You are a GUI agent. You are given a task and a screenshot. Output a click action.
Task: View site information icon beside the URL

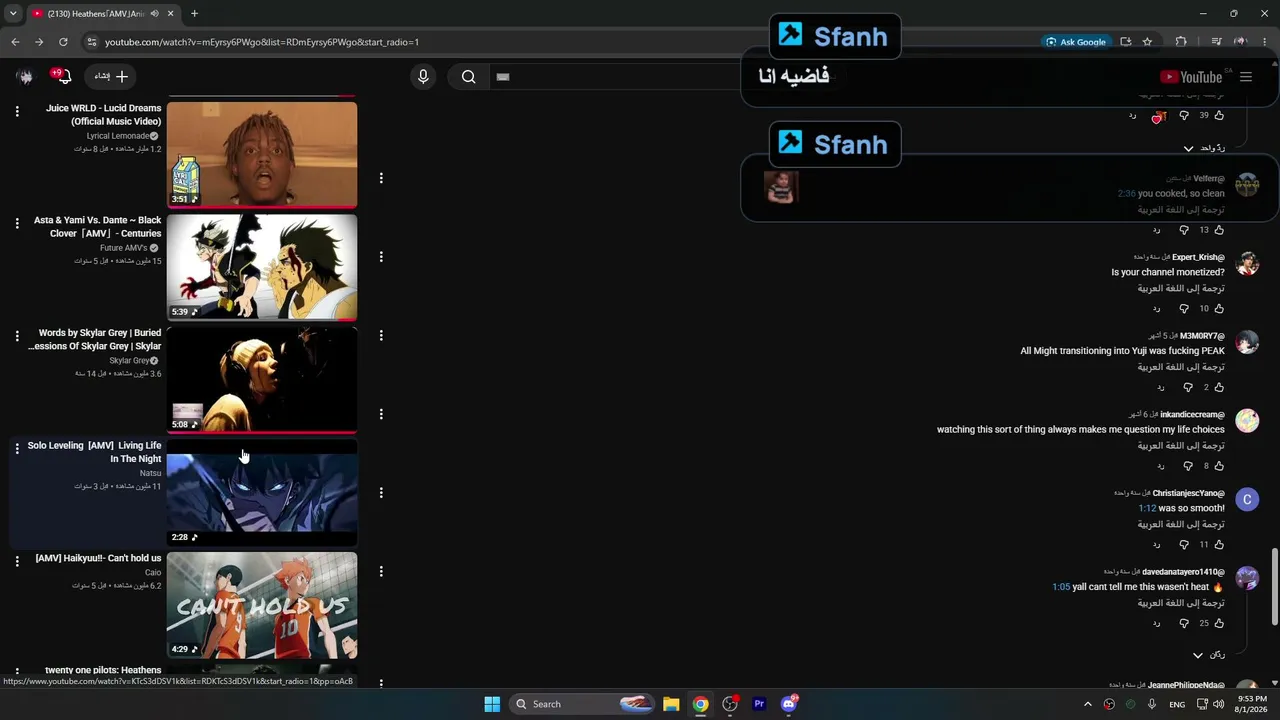tap(91, 42)
